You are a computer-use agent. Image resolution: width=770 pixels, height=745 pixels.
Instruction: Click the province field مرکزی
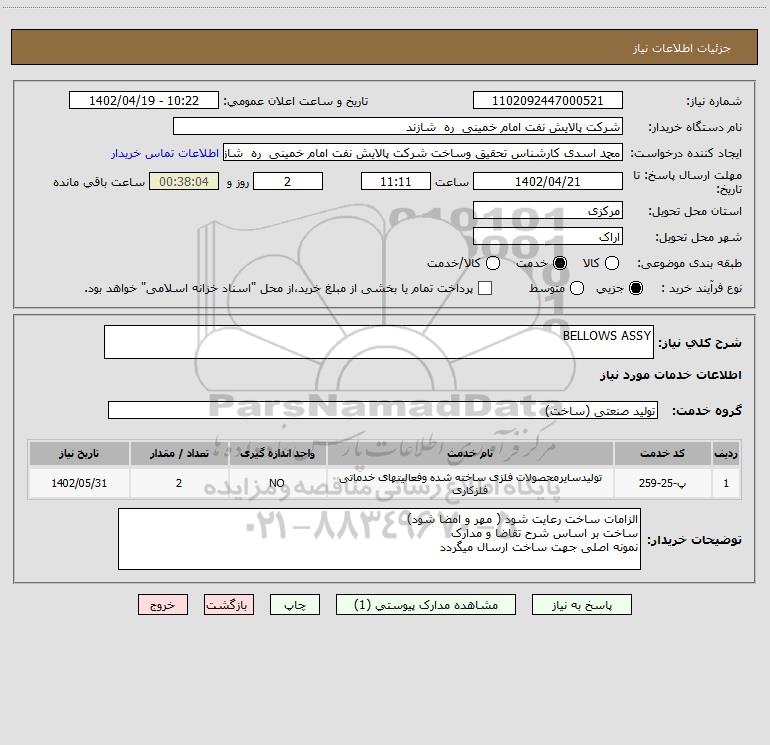tap(548, 210)
